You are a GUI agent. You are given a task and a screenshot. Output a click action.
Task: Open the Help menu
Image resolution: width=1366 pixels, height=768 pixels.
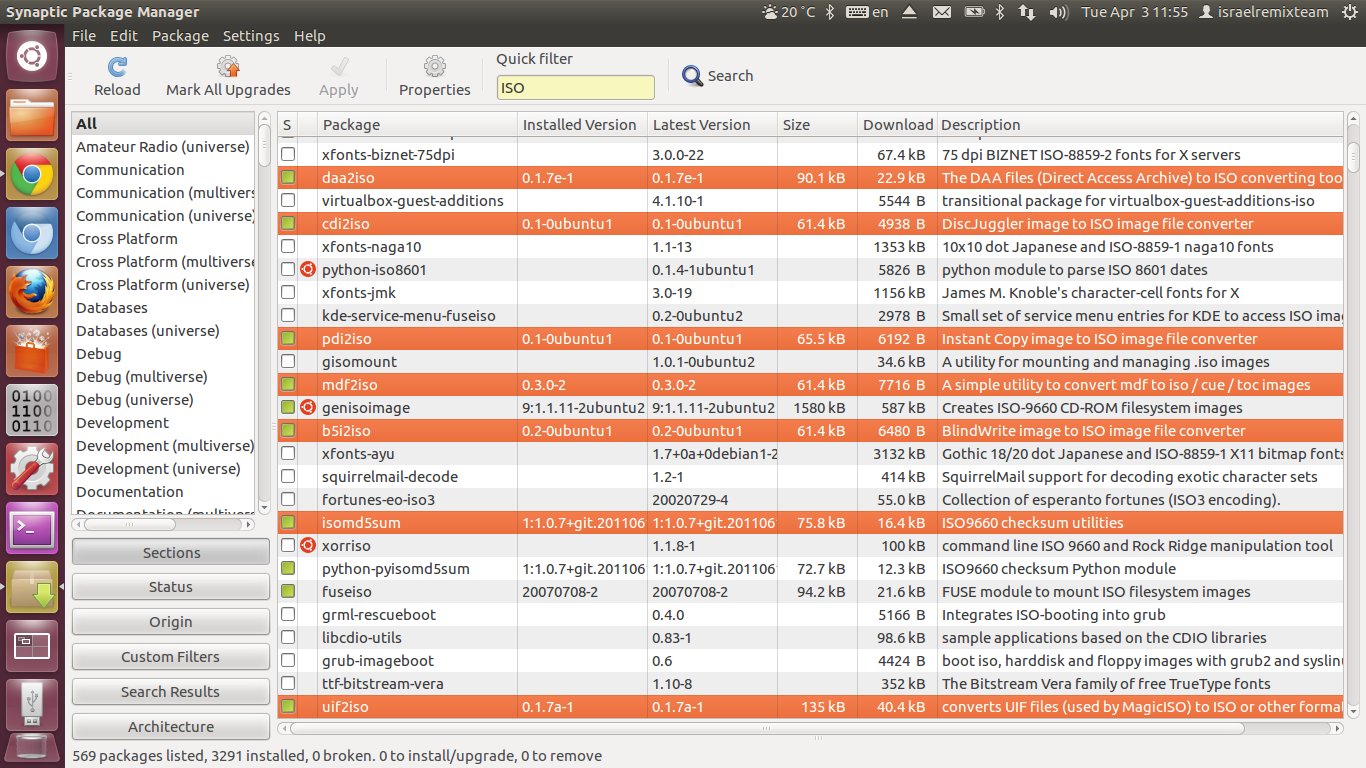coord(309,35)
